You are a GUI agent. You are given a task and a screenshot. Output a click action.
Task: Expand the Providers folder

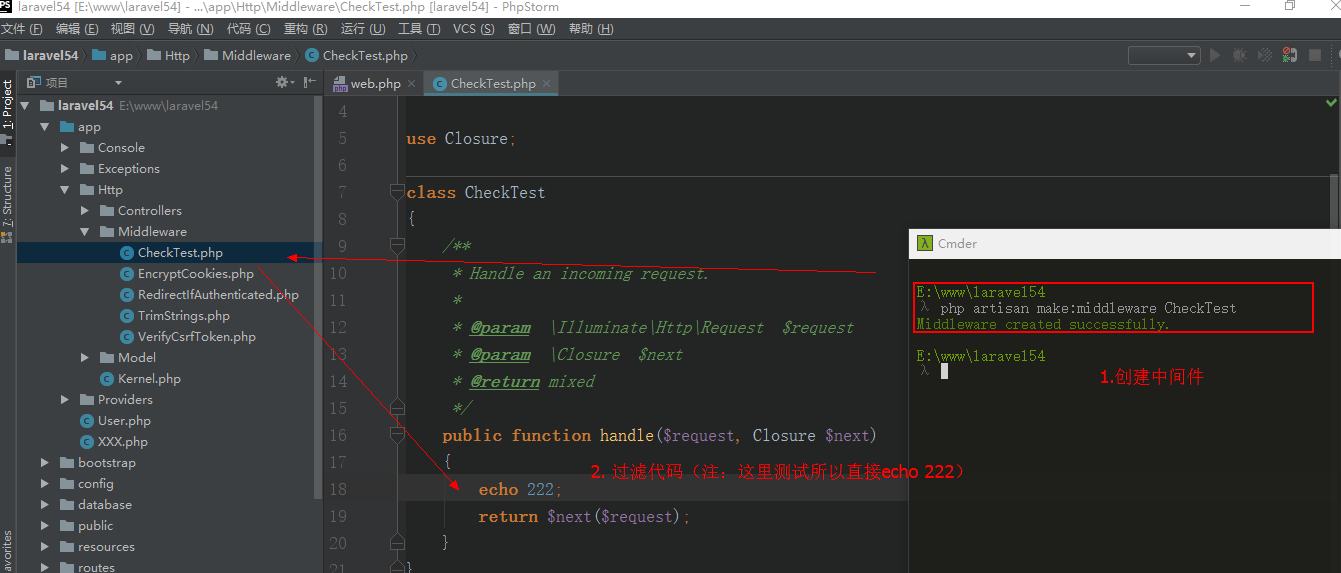point(65,400)
